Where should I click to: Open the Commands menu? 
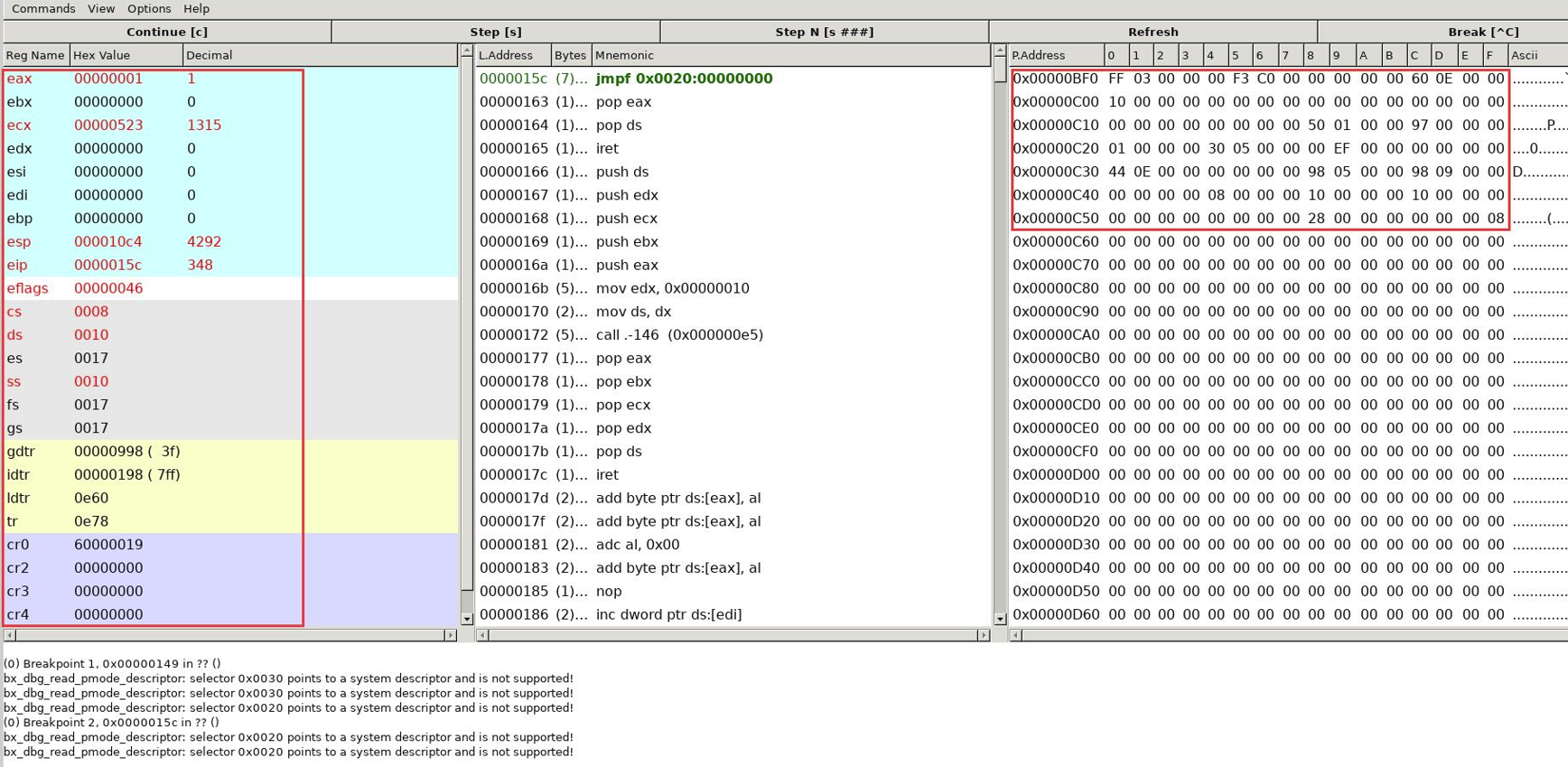[x=43, y=8]
